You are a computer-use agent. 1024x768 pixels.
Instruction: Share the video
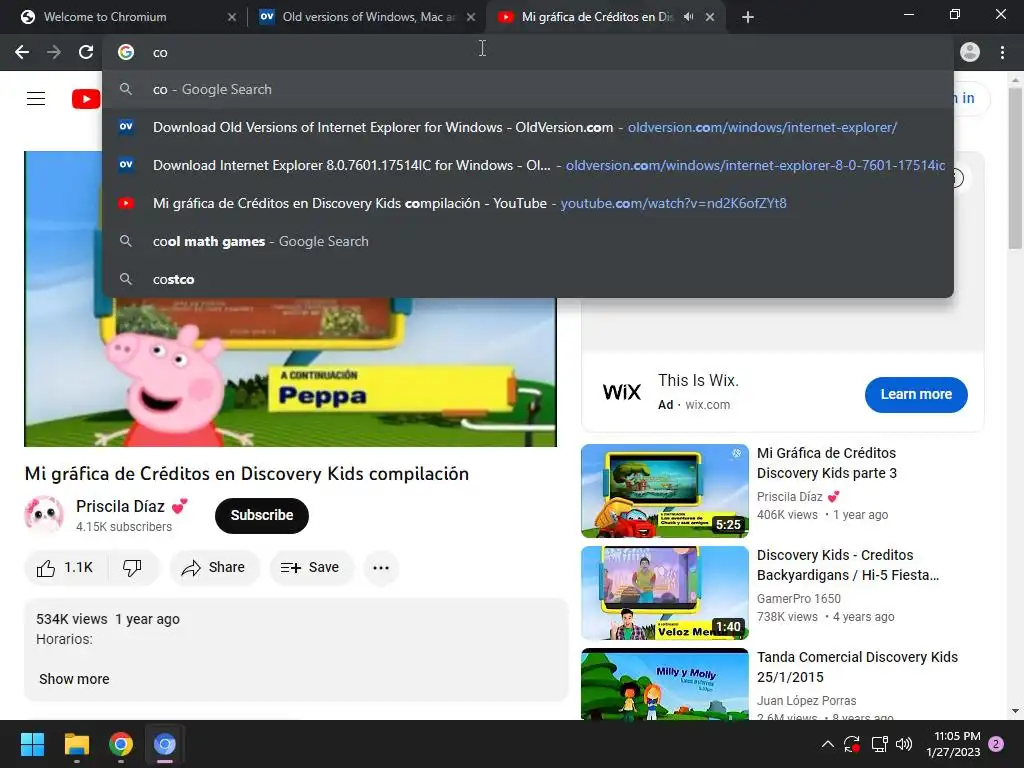coord(214,568)
